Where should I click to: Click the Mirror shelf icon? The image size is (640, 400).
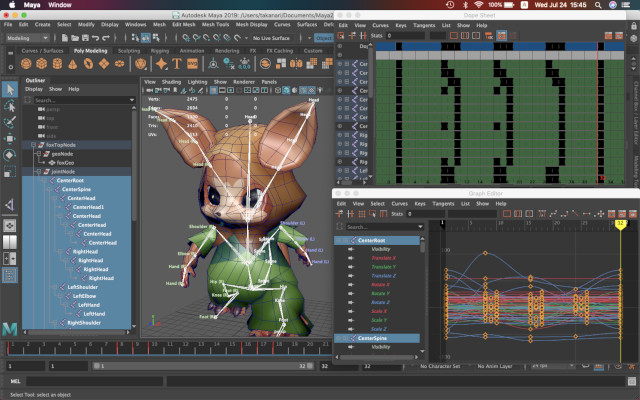tap(296, 64)
